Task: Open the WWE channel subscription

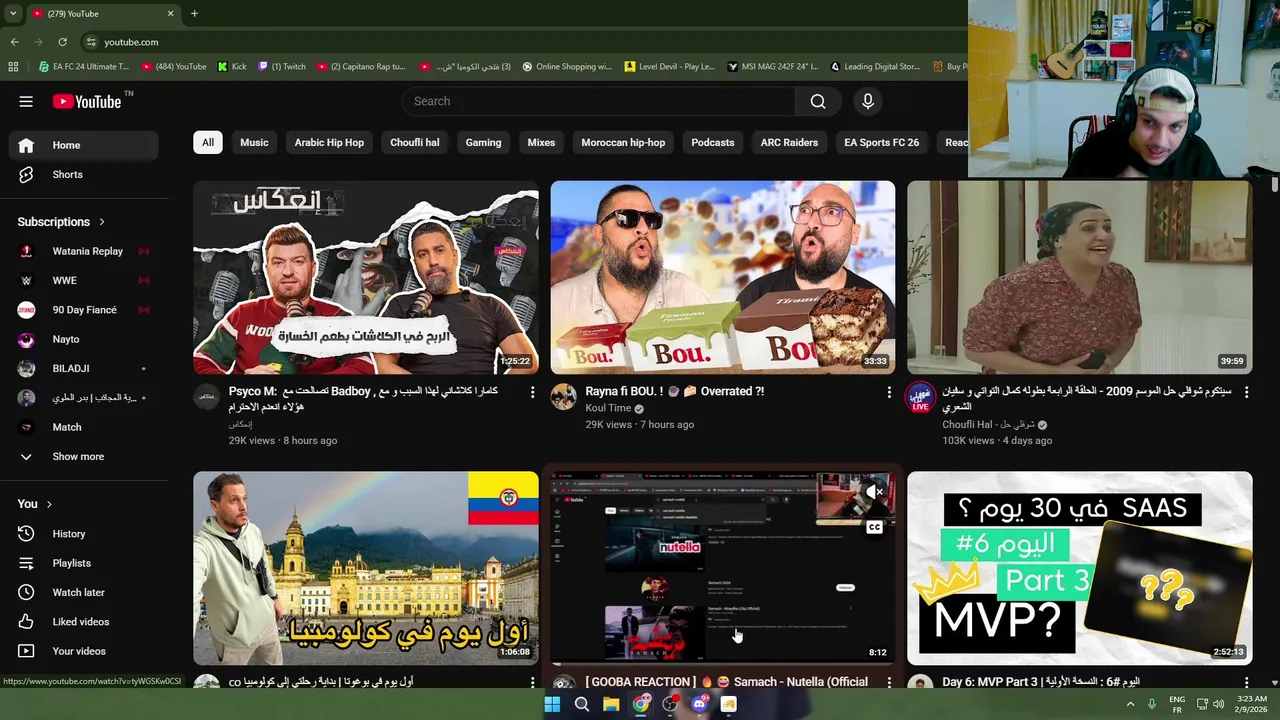Action: [84, 281]
